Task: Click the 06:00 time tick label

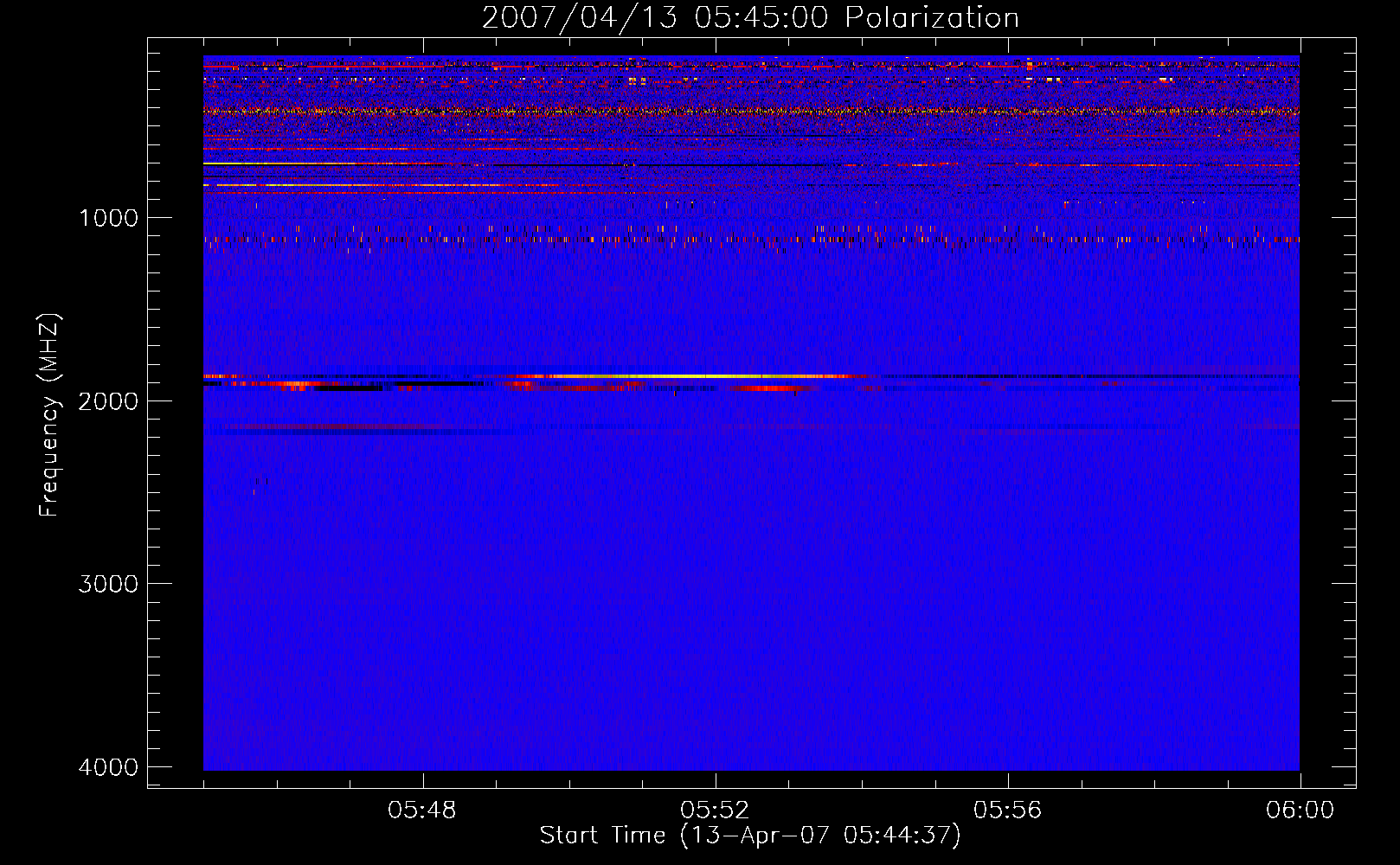Action: [x=1300, y=811]
